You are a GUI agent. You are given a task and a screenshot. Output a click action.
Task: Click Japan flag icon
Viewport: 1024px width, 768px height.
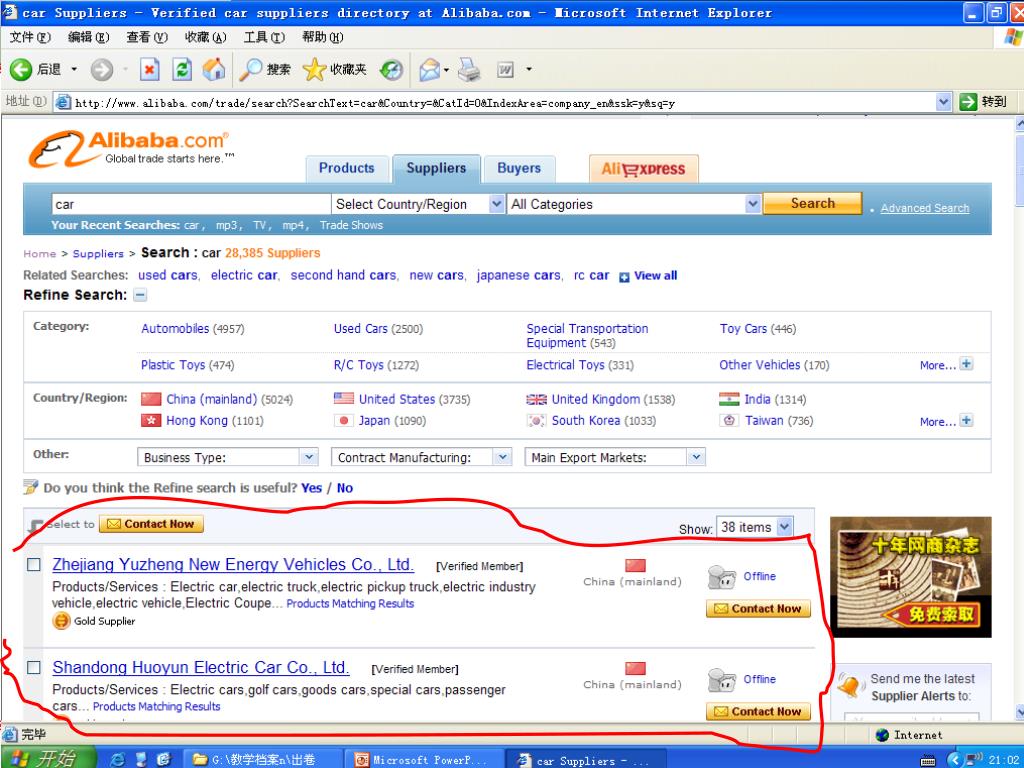pos(344,420)
